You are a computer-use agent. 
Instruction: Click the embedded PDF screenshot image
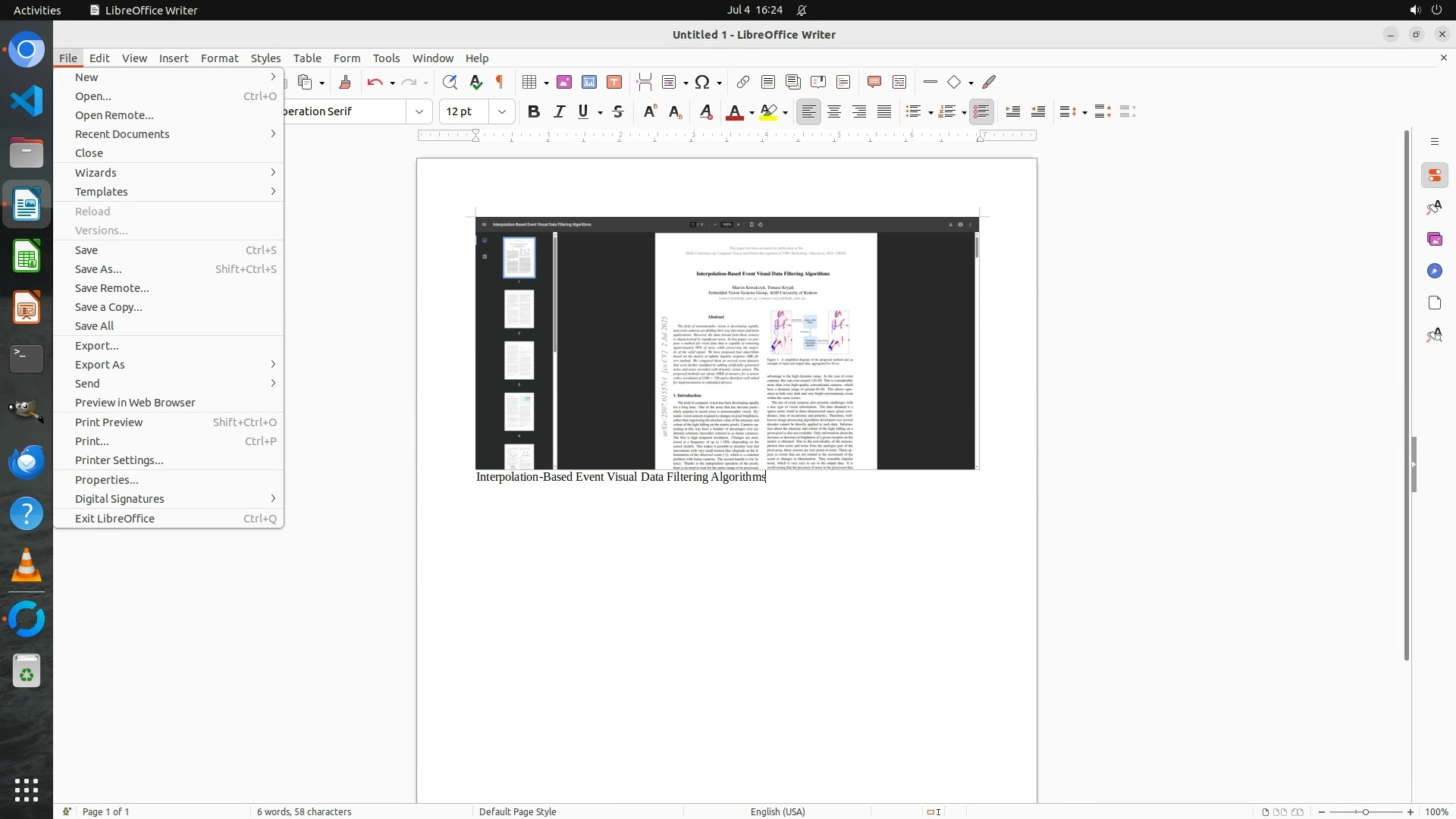pyautogui.click(x=726, y=343)
